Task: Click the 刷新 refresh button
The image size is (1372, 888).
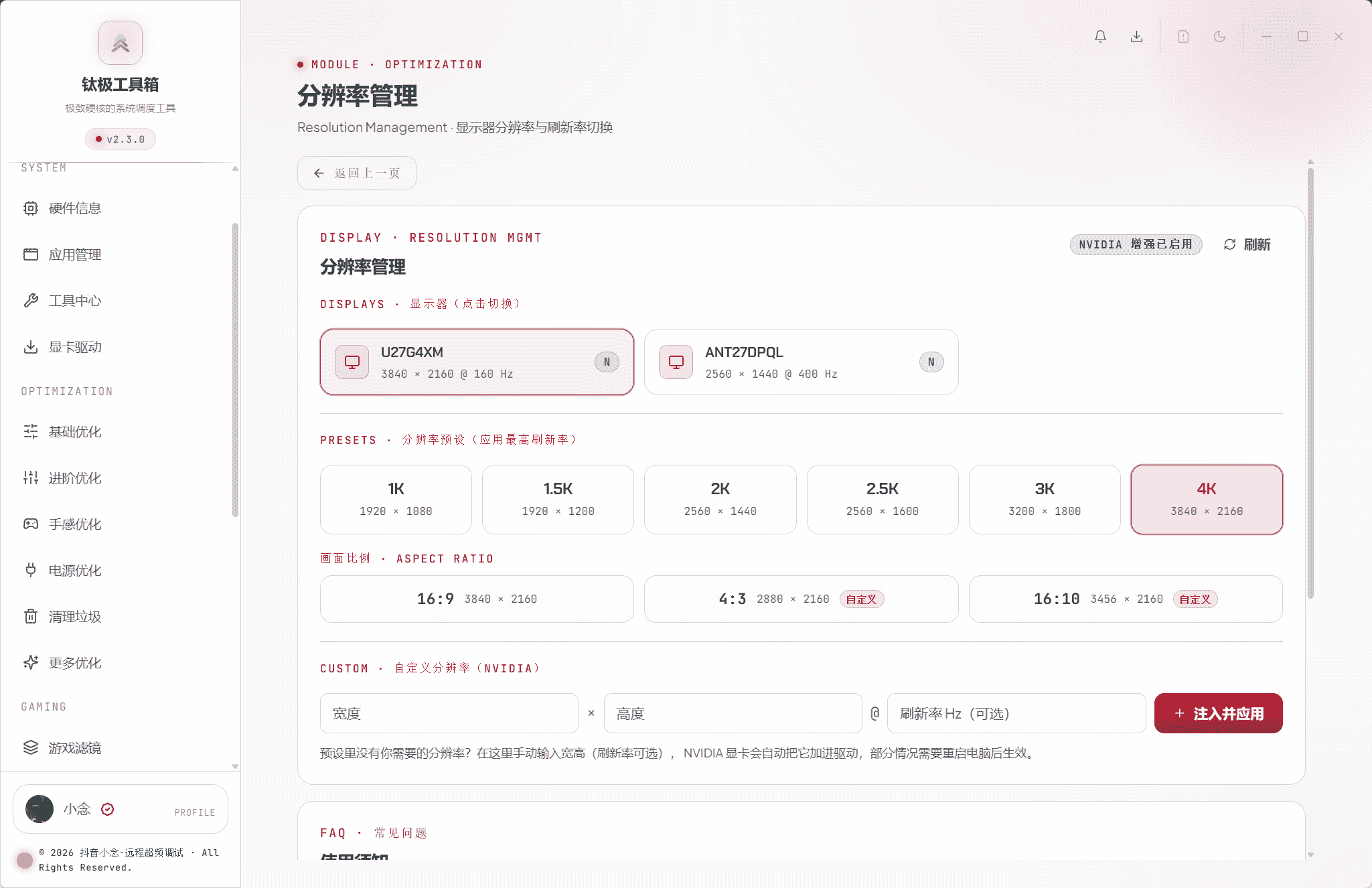Action: (x=1247, y=244)
